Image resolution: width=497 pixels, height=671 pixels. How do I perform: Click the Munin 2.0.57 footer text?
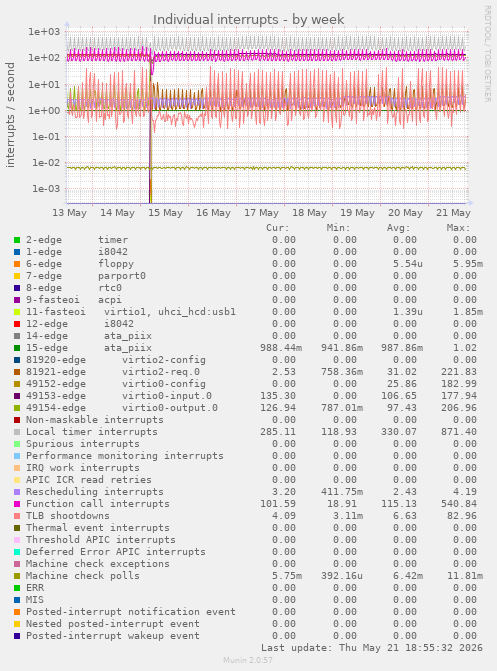(x=248, y=660)
